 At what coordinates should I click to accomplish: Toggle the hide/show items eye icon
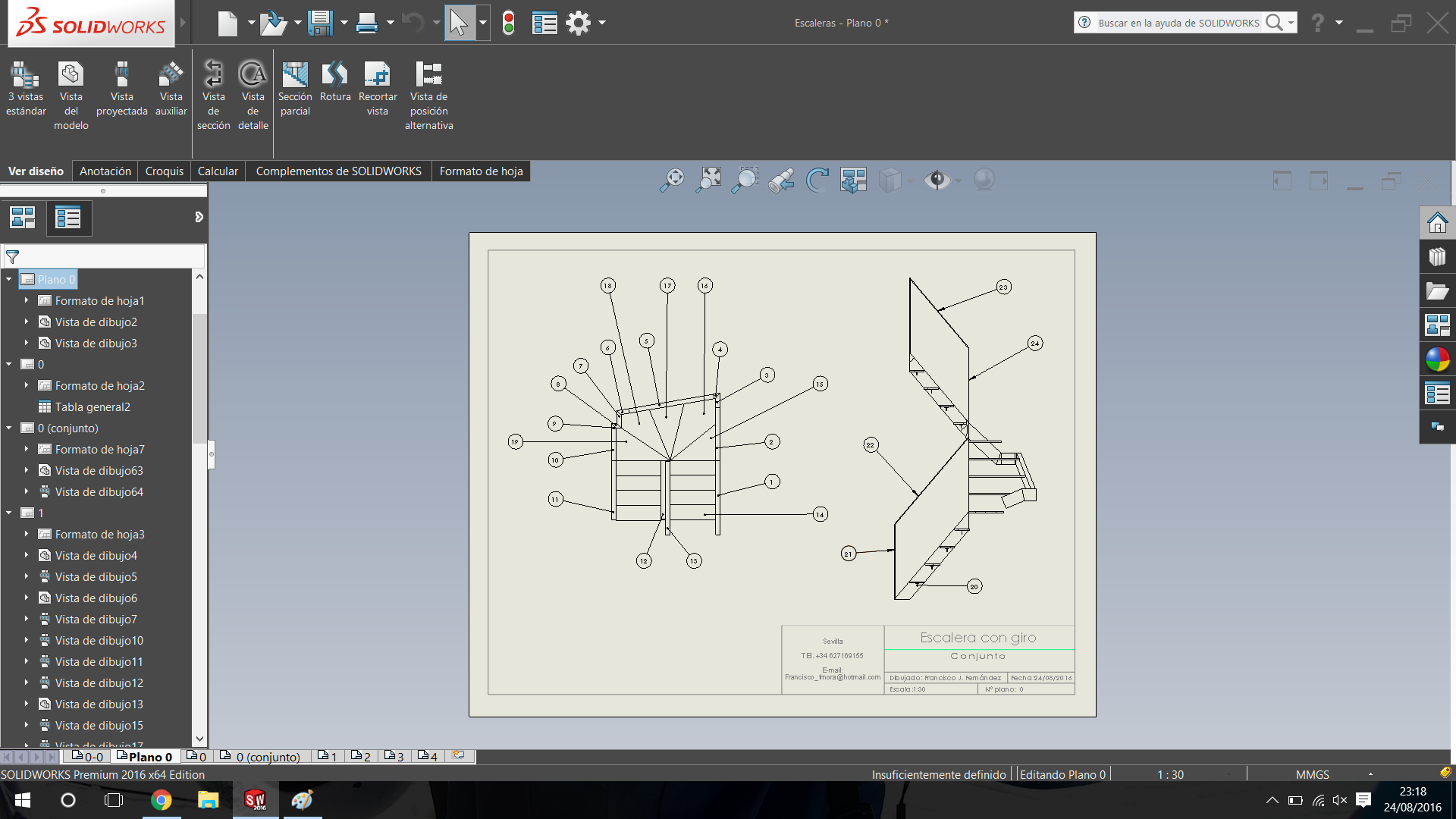tap(937, 180)
